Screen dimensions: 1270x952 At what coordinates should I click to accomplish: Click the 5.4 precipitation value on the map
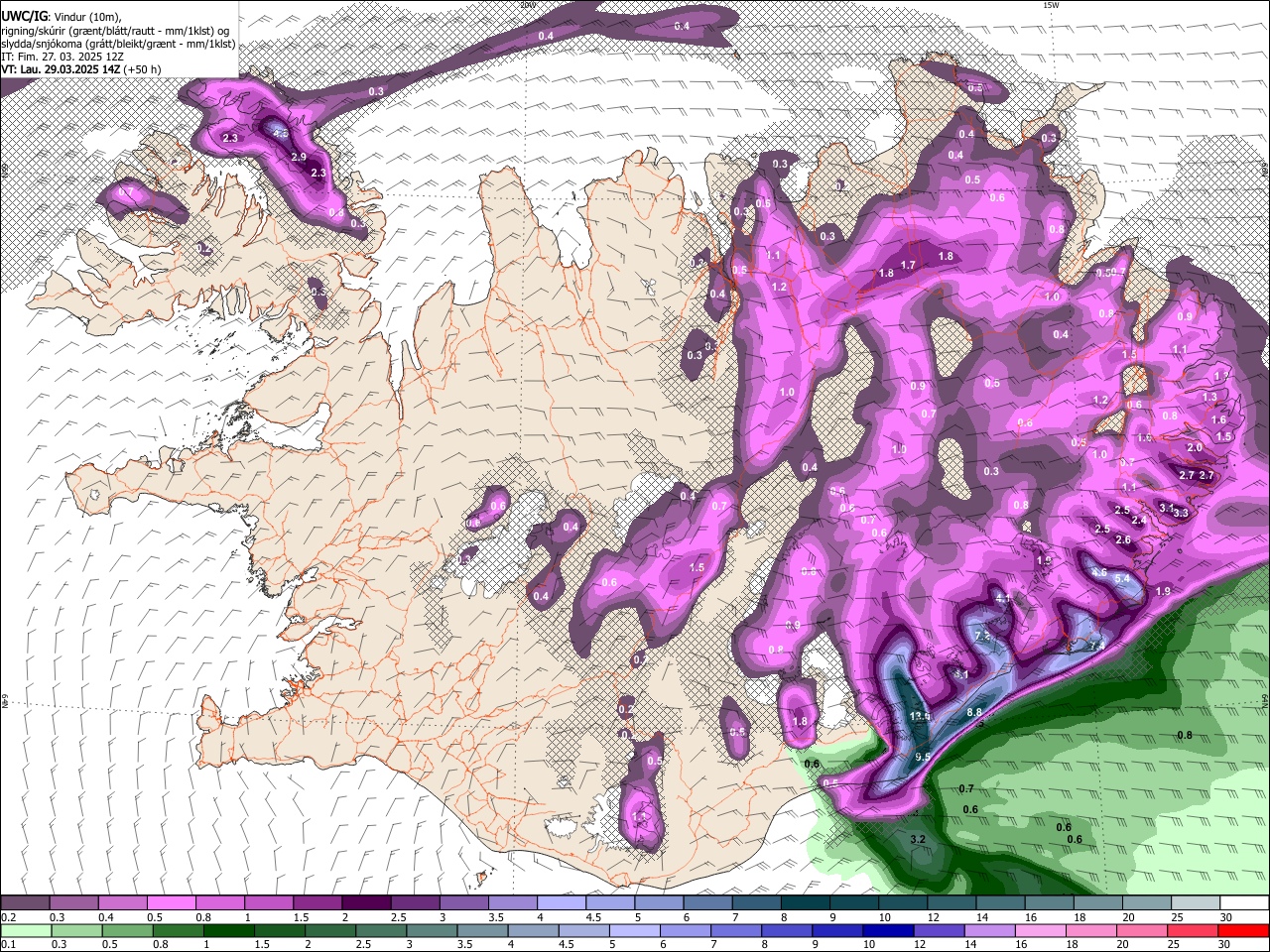click(1123, 579)
